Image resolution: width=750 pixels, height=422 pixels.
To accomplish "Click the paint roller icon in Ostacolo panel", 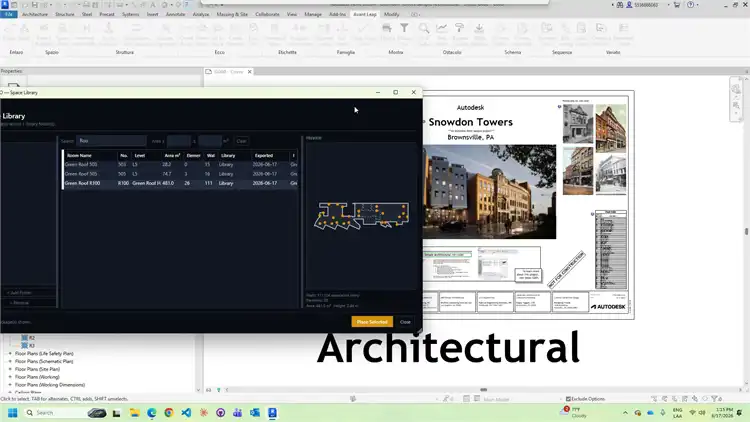I will (460, 28).
